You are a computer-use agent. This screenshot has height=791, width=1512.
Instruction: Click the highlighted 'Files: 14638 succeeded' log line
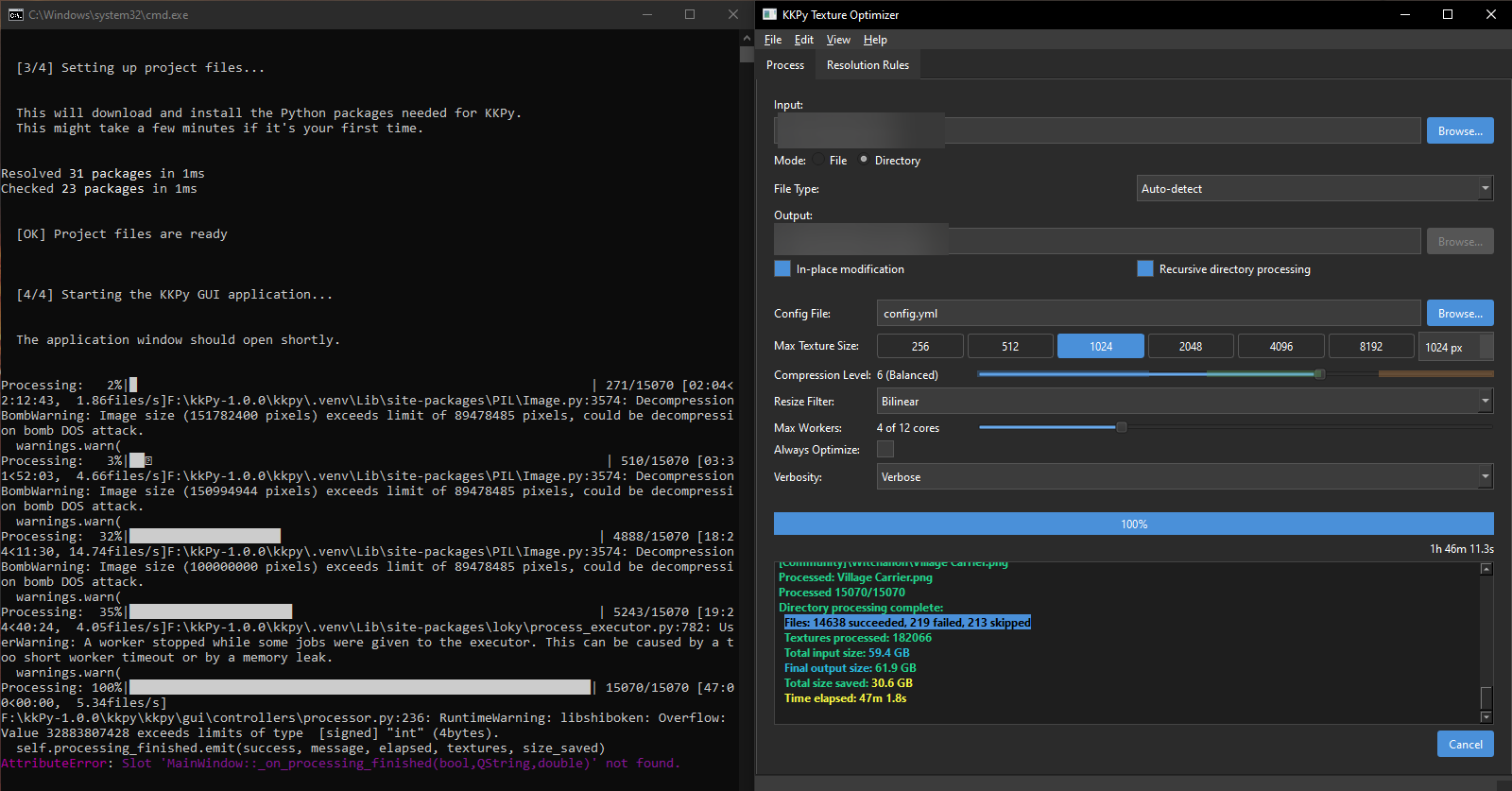pos(907,623)
